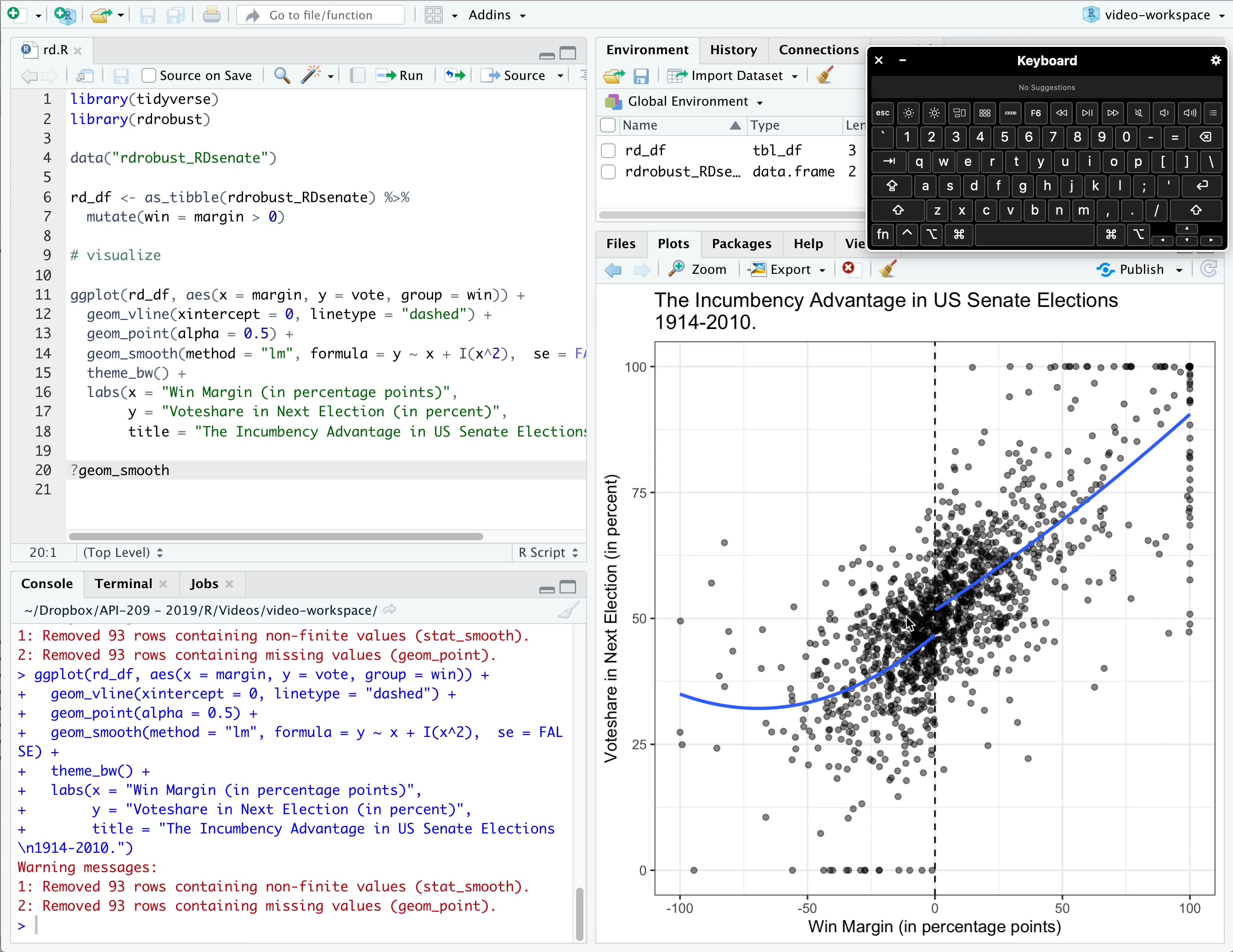Clear environment objects with the broom icon
1233x952 pixels.
pos(825,76)
